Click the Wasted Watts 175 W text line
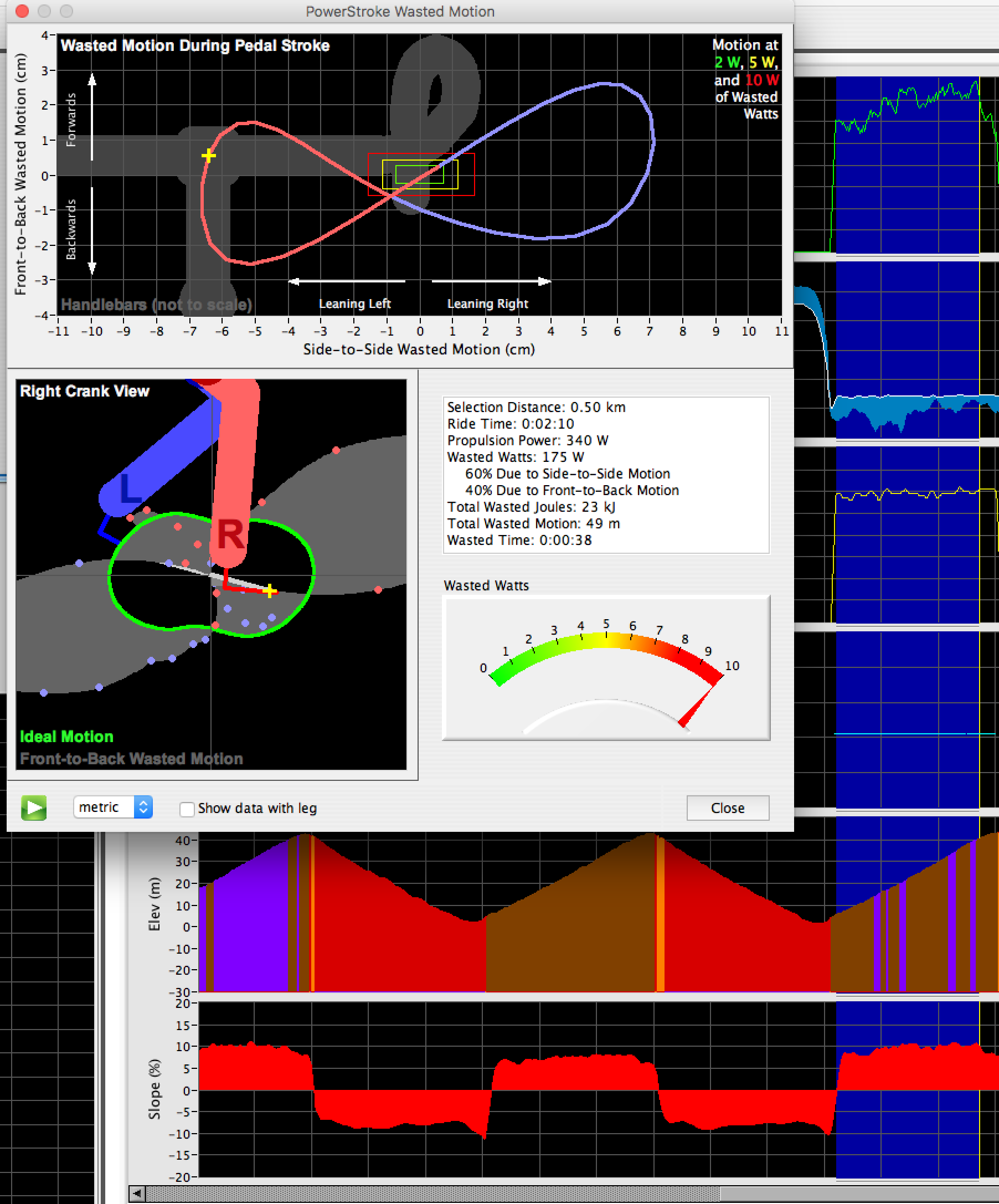This screenshot has height=1204, width=999. click(x=515, y=457)
